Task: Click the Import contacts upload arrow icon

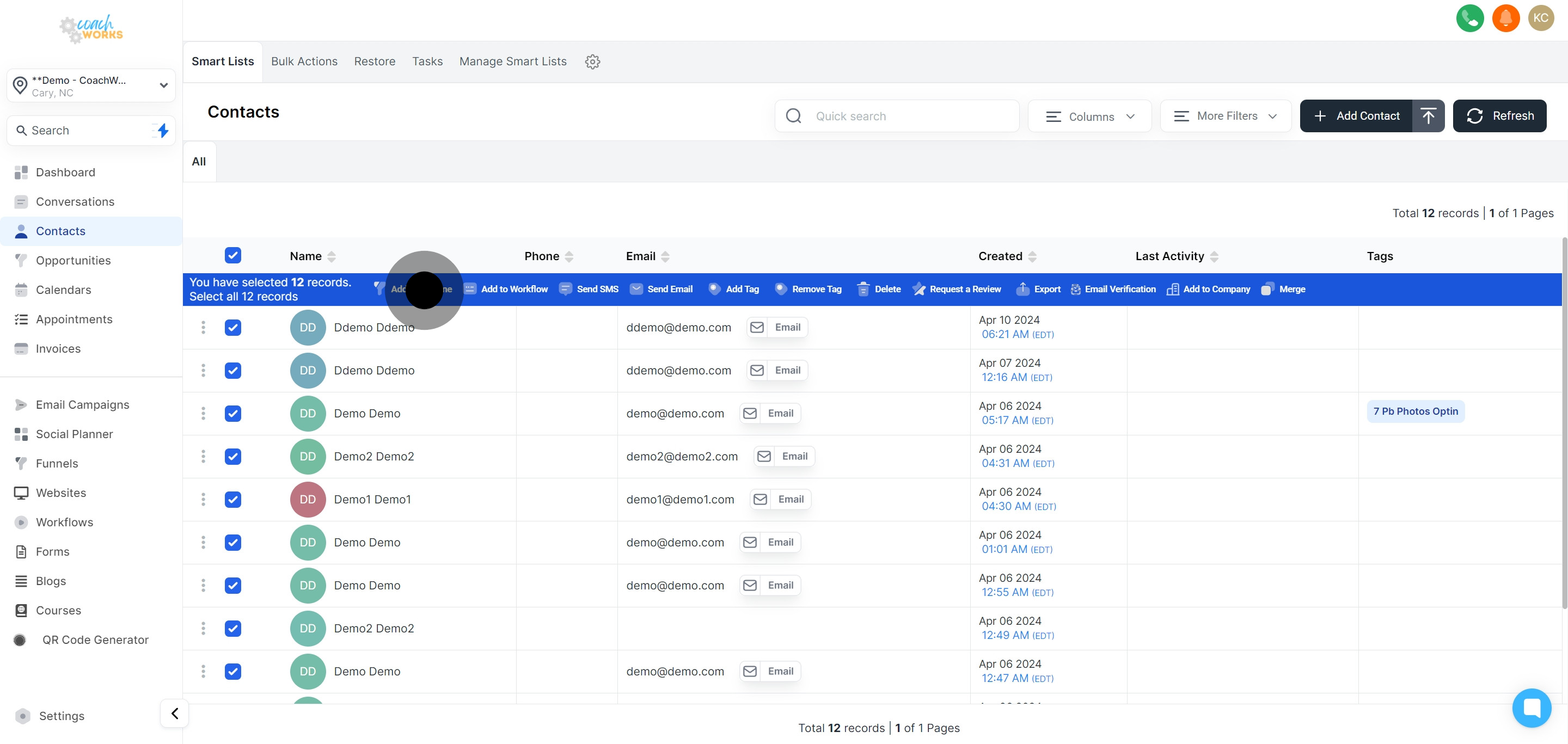Action: click(1428, 115)
